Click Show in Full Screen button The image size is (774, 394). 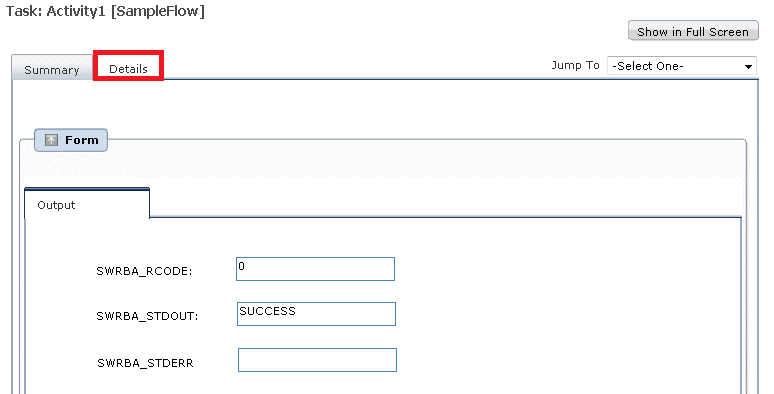(693, 32)
